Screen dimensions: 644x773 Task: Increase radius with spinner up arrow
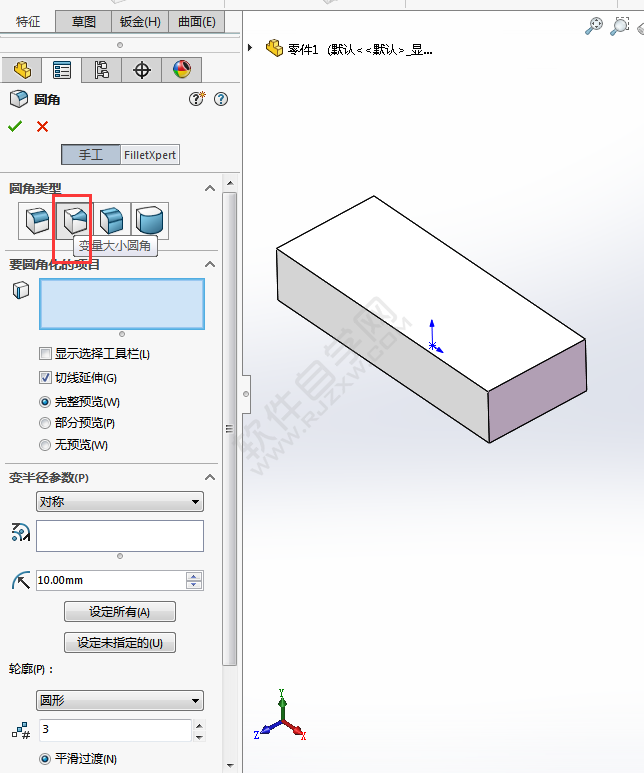tap(194, 576)
